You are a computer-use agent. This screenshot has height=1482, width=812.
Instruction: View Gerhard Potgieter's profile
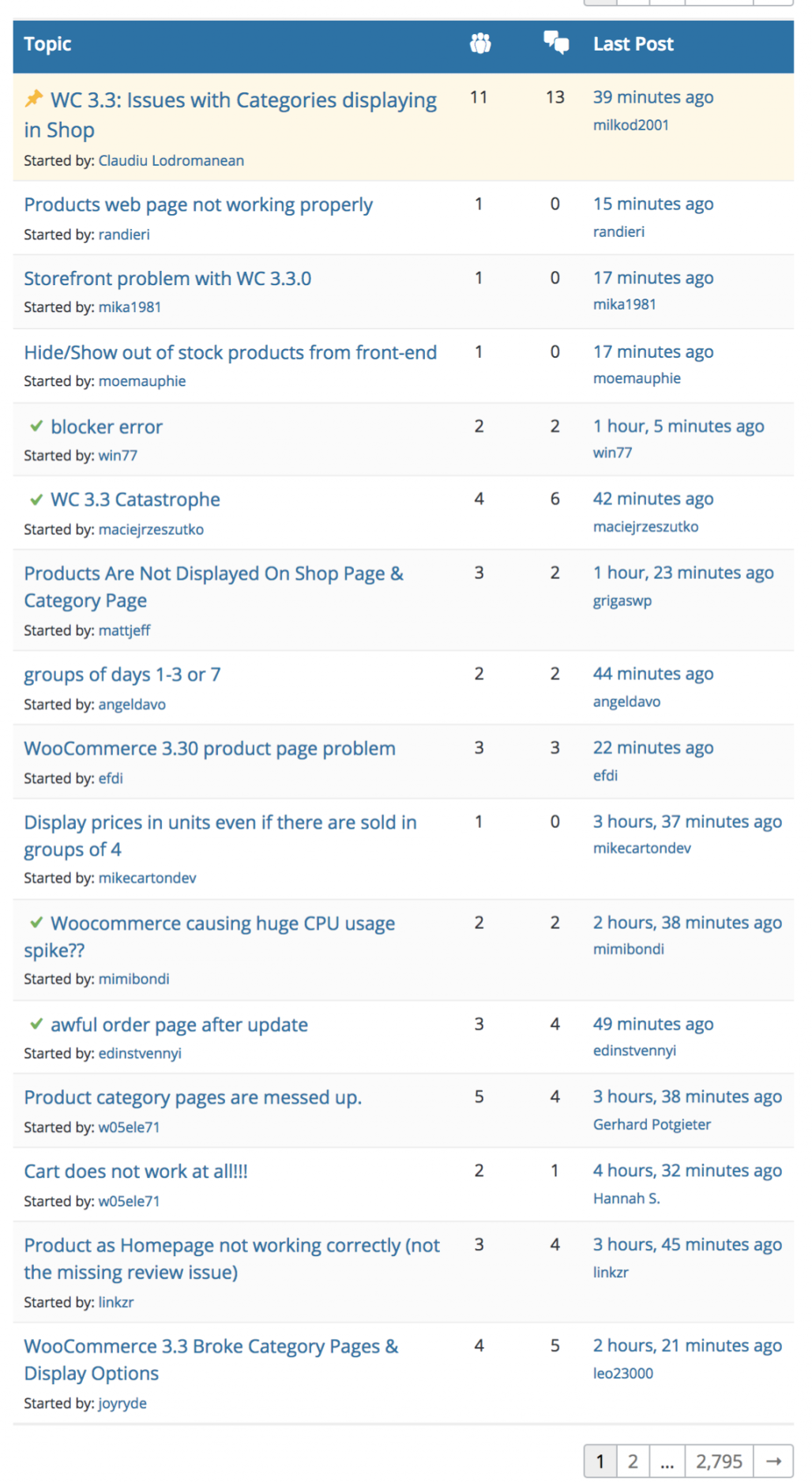tap(652, 1124)
